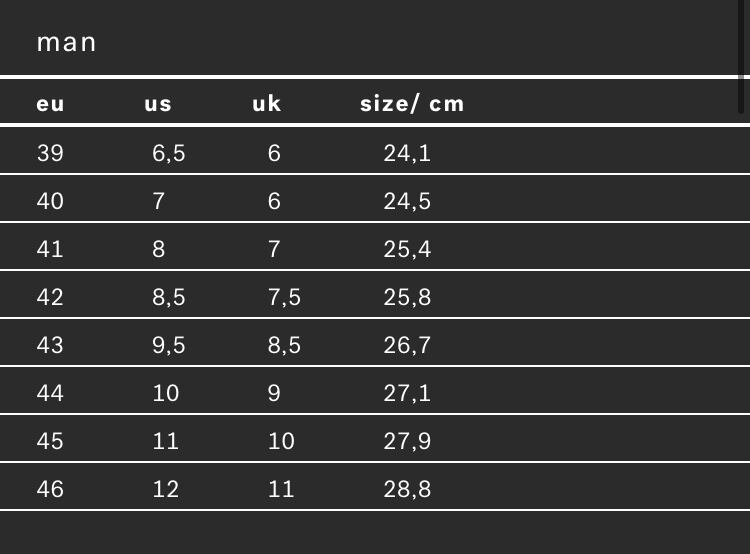Click the "uk" column header
This screenshot has height=554, width=750.
point(267,103)
